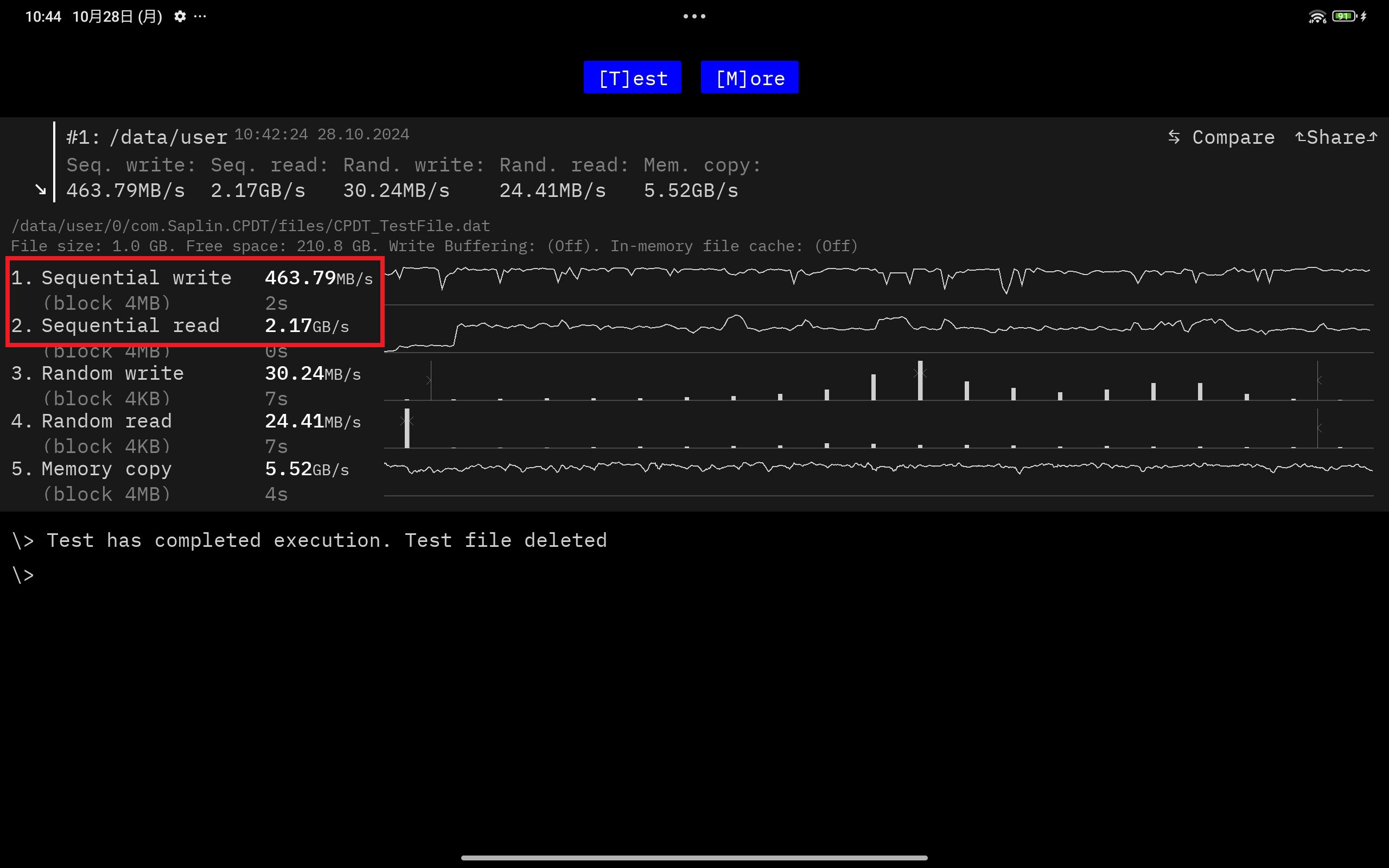This screenshot has width=1389, height=868.
Task: Click the Compare link
Action: (1221, 137)
